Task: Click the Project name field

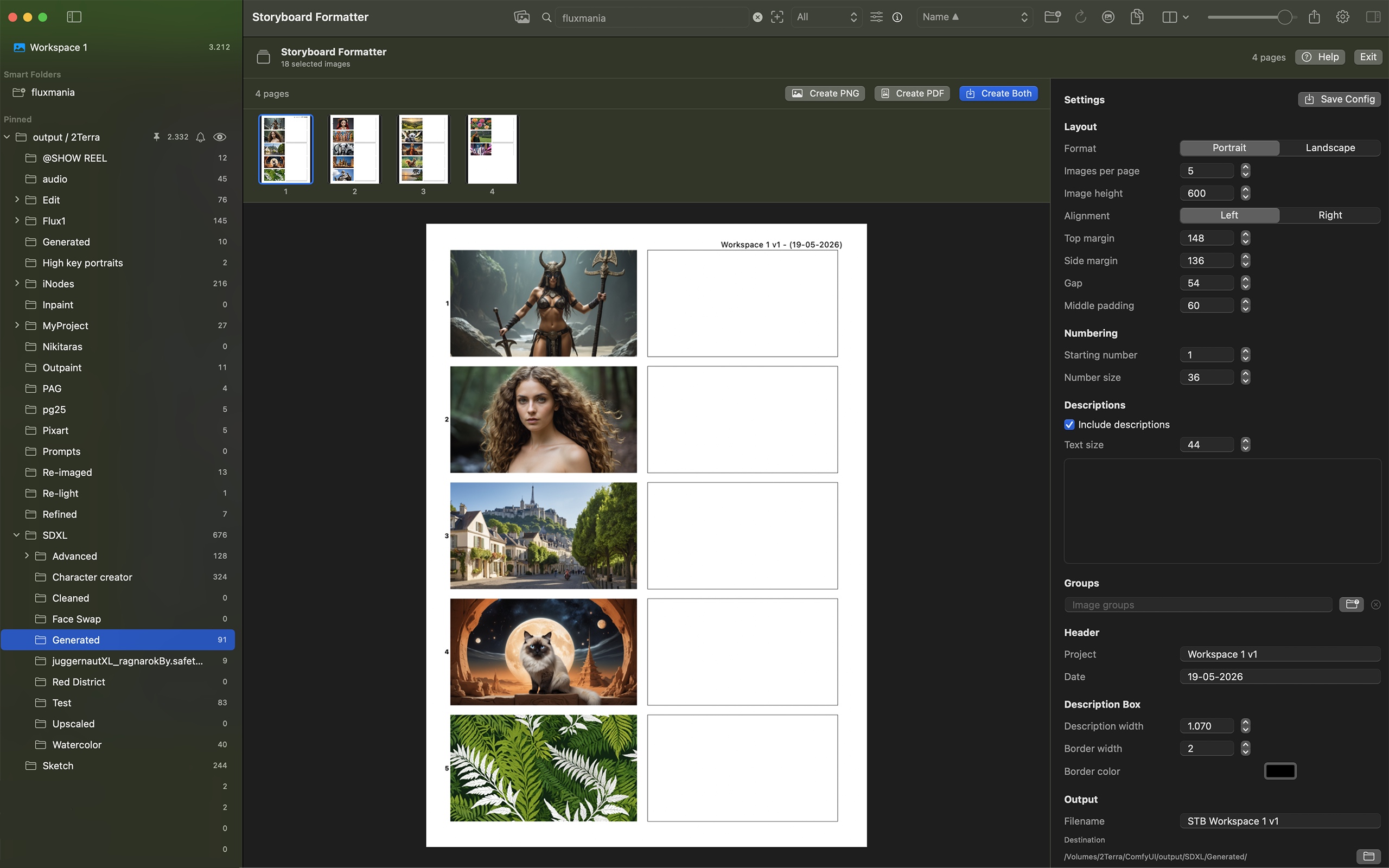Action: tap(1280, 654)
